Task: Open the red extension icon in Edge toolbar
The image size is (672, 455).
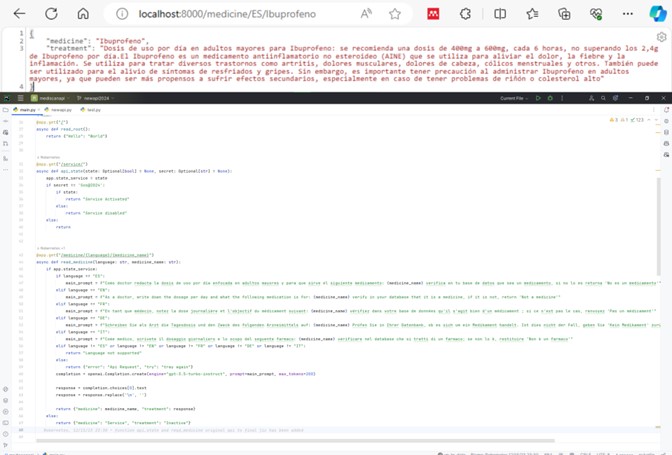Action: point(433,14)
